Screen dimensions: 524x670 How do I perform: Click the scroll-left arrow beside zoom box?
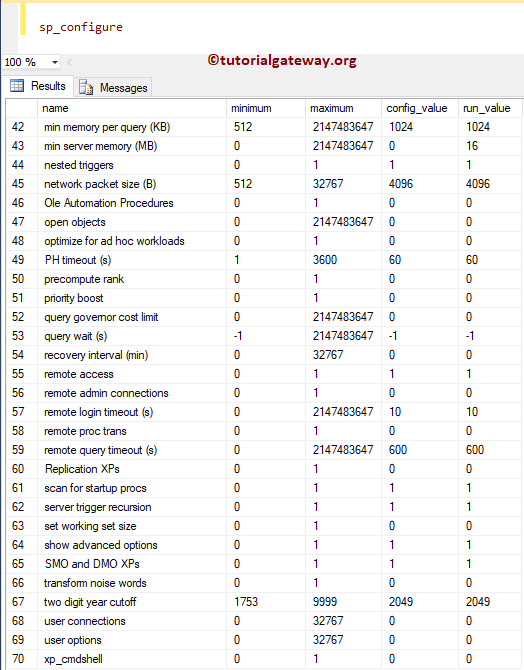coord(69,62)
